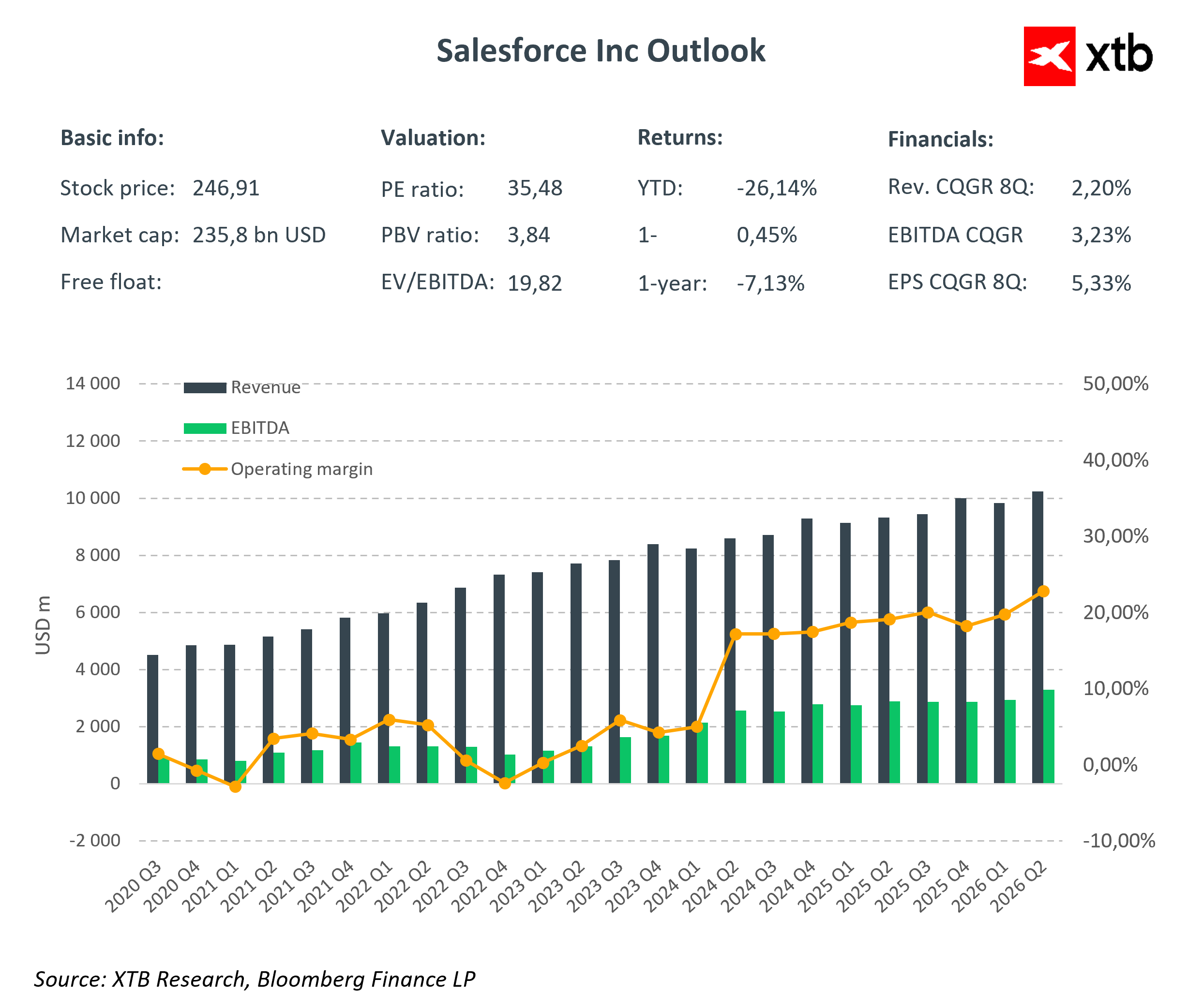Click the 'Market cap:' label
Viewport: 1203px width, 1008px height.
tap(120, 236)
